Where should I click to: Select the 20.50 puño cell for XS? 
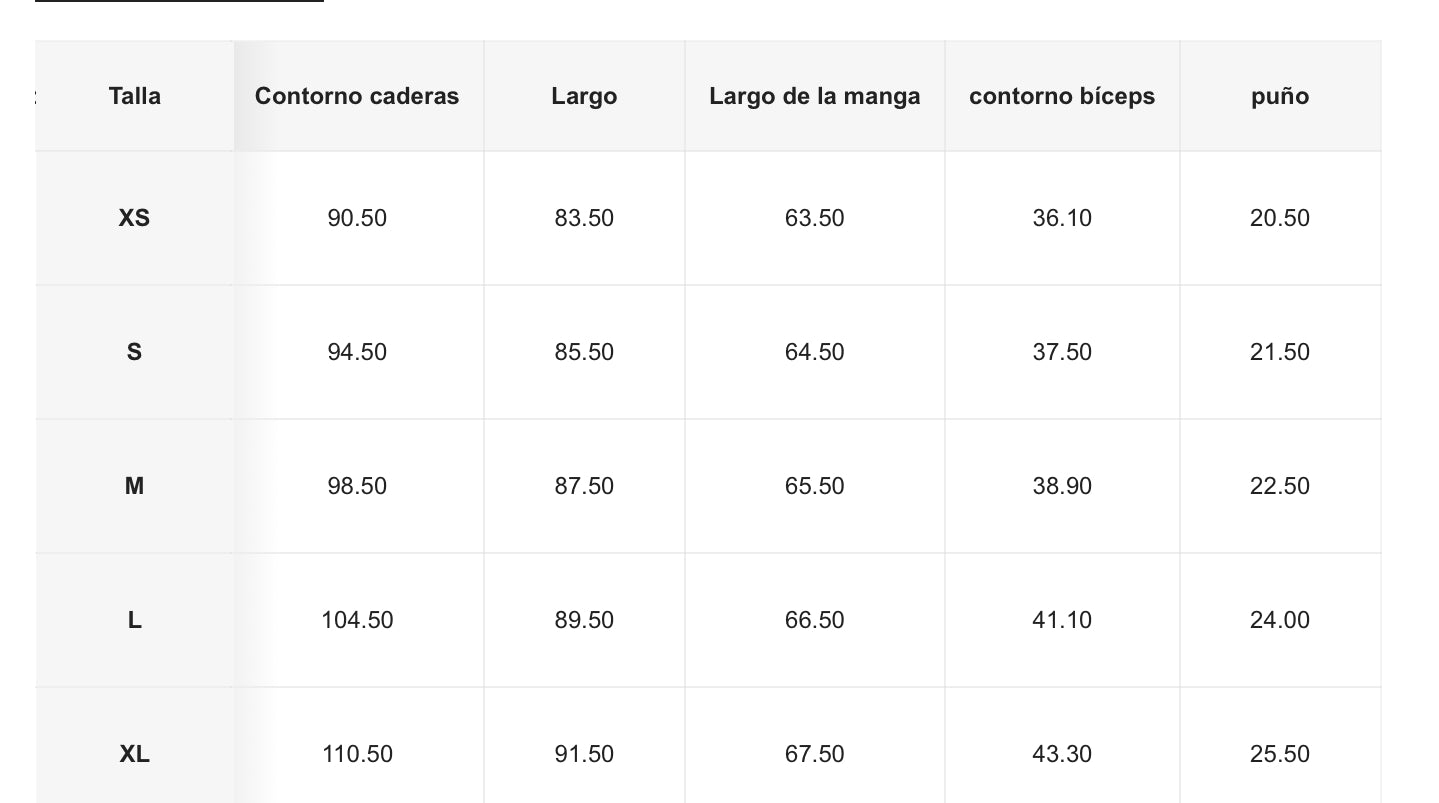tap(1279, 218)
